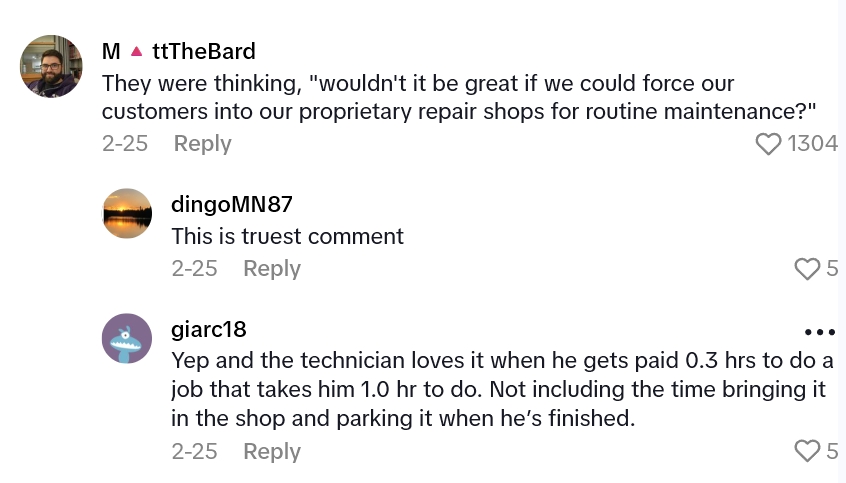View dingoMN87's sunset avatar
Screen dimensions: 846x483
[x=127, y=213]
